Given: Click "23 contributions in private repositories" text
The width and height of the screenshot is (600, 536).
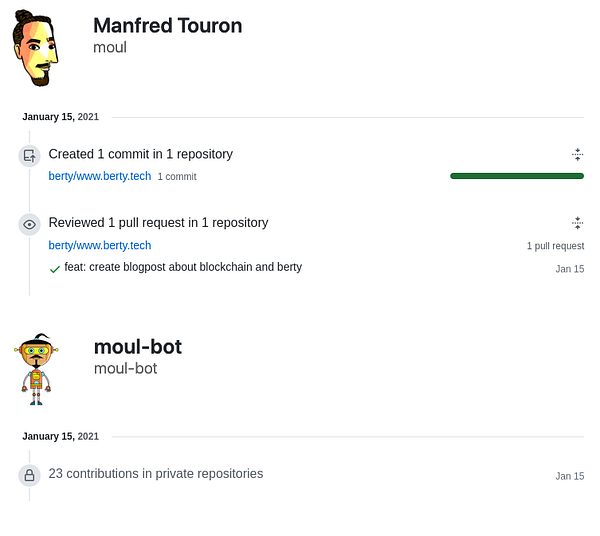Looking at the screenshot, I should pyautogui.click(x=155, y=473).
